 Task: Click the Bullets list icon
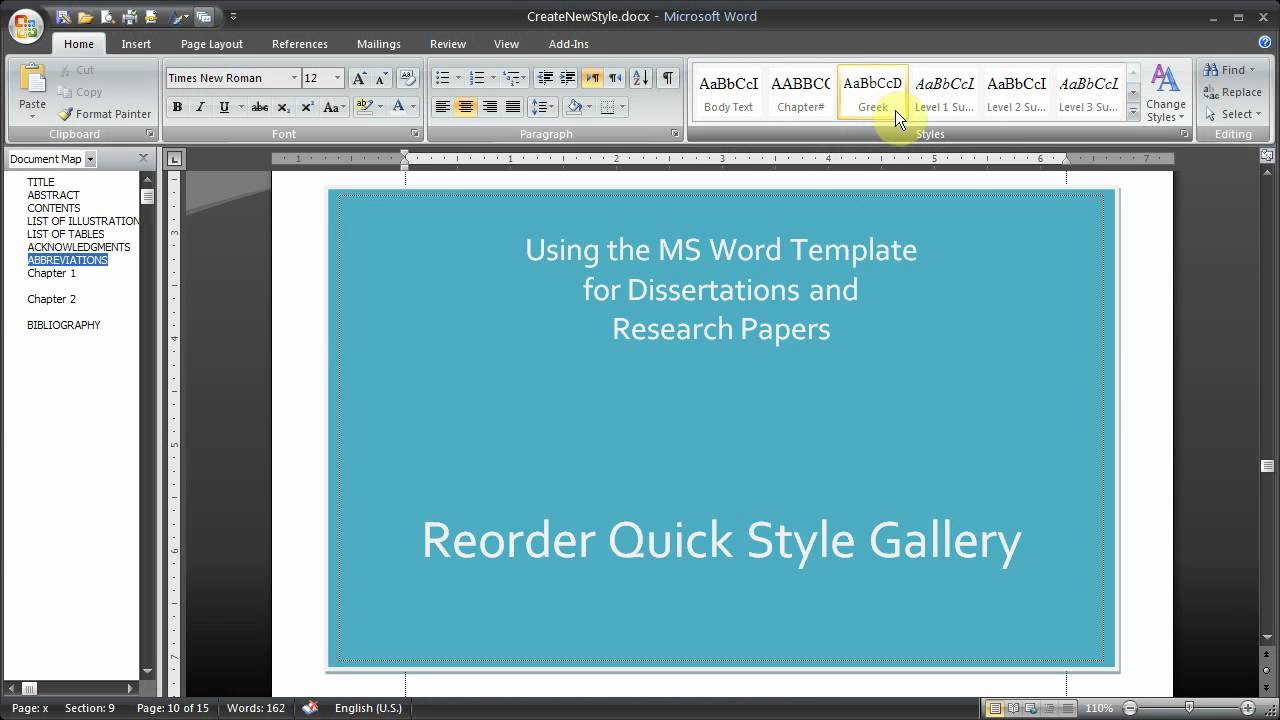[x=442, y=78]
